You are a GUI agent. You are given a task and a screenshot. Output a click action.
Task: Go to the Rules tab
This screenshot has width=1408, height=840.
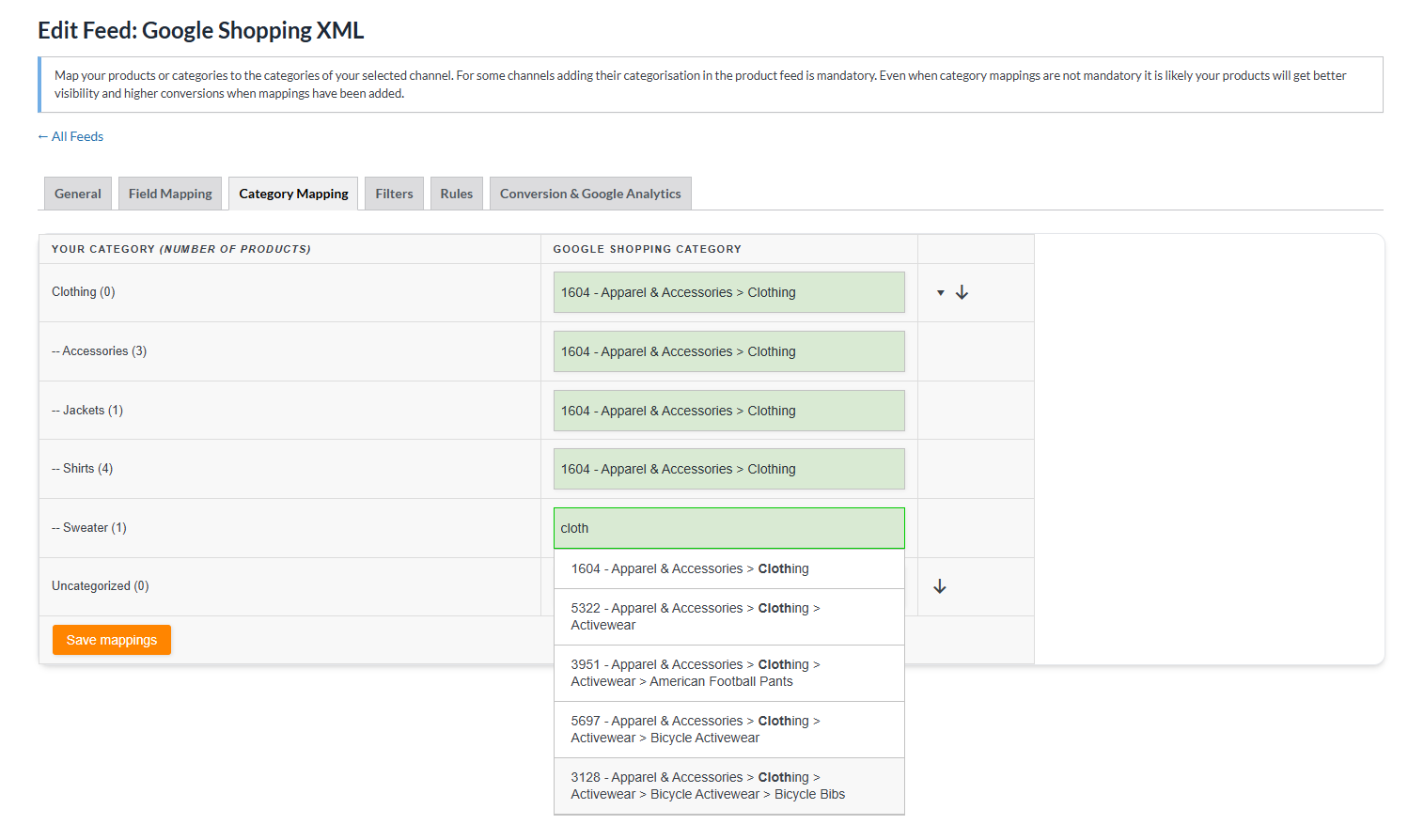[x=456, y=194]
